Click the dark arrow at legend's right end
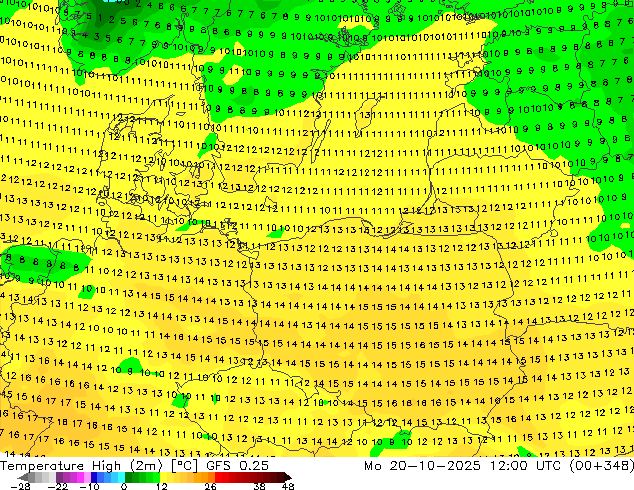 point(287,477)
